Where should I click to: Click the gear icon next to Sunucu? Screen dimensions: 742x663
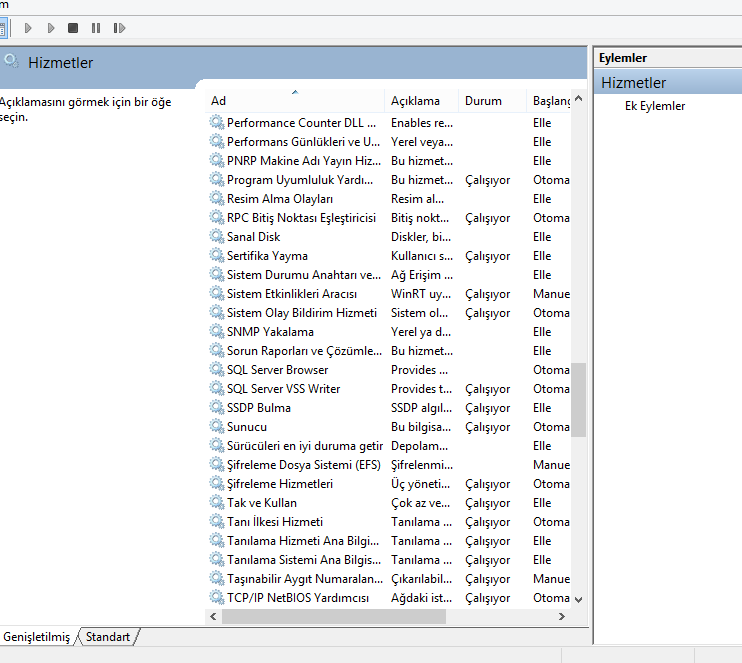[x=217, y=427]
